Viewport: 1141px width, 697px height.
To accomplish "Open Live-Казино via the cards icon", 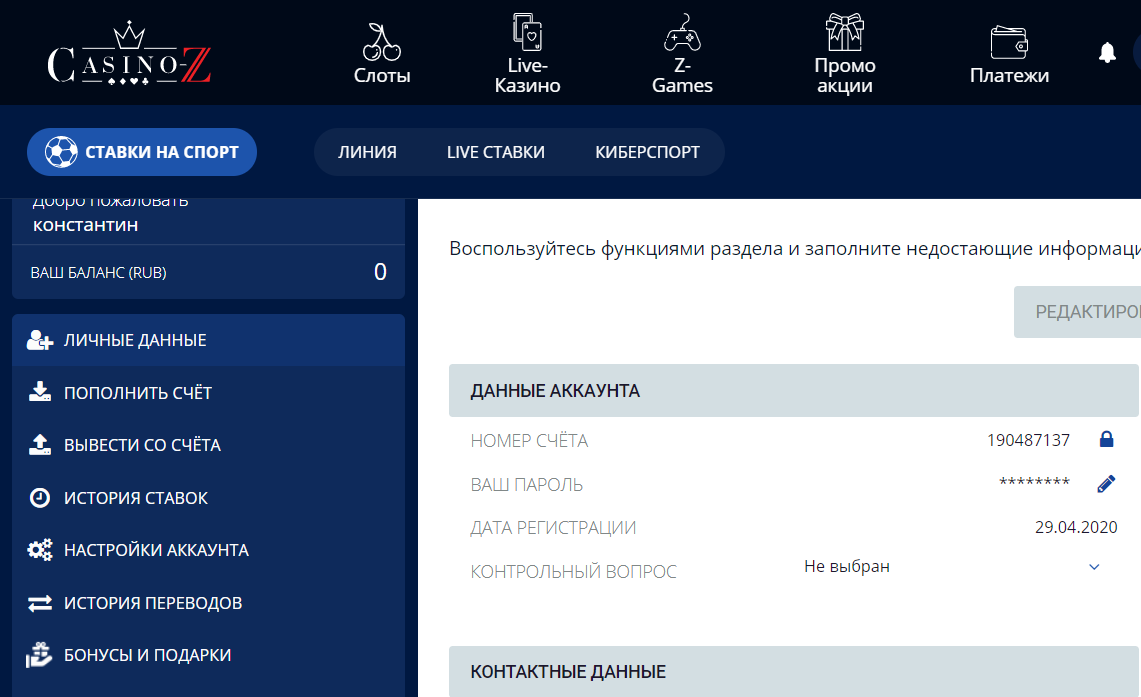I will click(527, 32).
